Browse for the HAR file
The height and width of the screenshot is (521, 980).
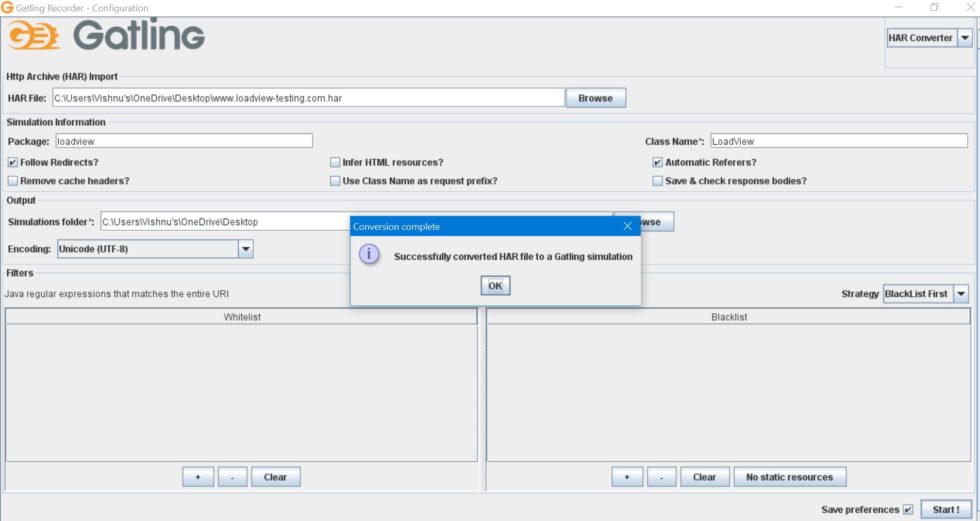(x=595, y=98)
